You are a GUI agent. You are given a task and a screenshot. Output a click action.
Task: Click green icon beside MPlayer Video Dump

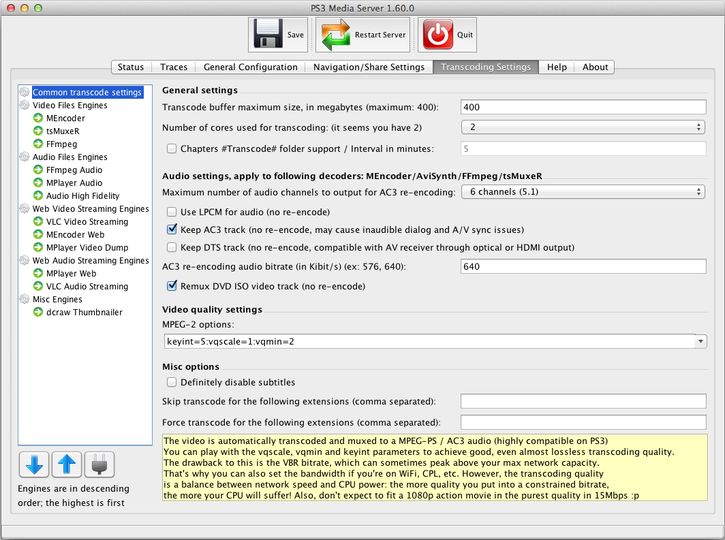pos(38,247)
